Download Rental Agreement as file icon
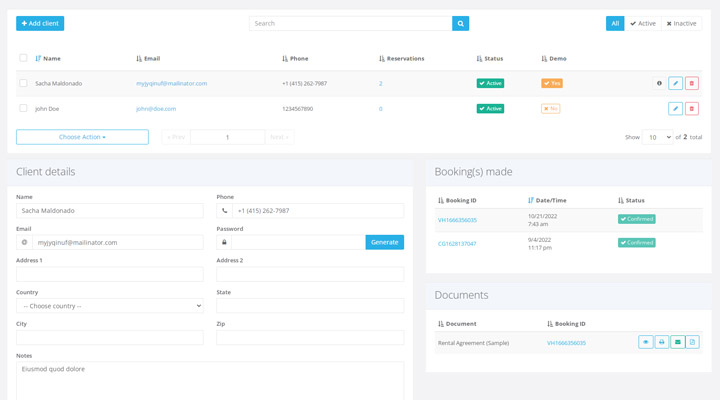 pos(692,342)
